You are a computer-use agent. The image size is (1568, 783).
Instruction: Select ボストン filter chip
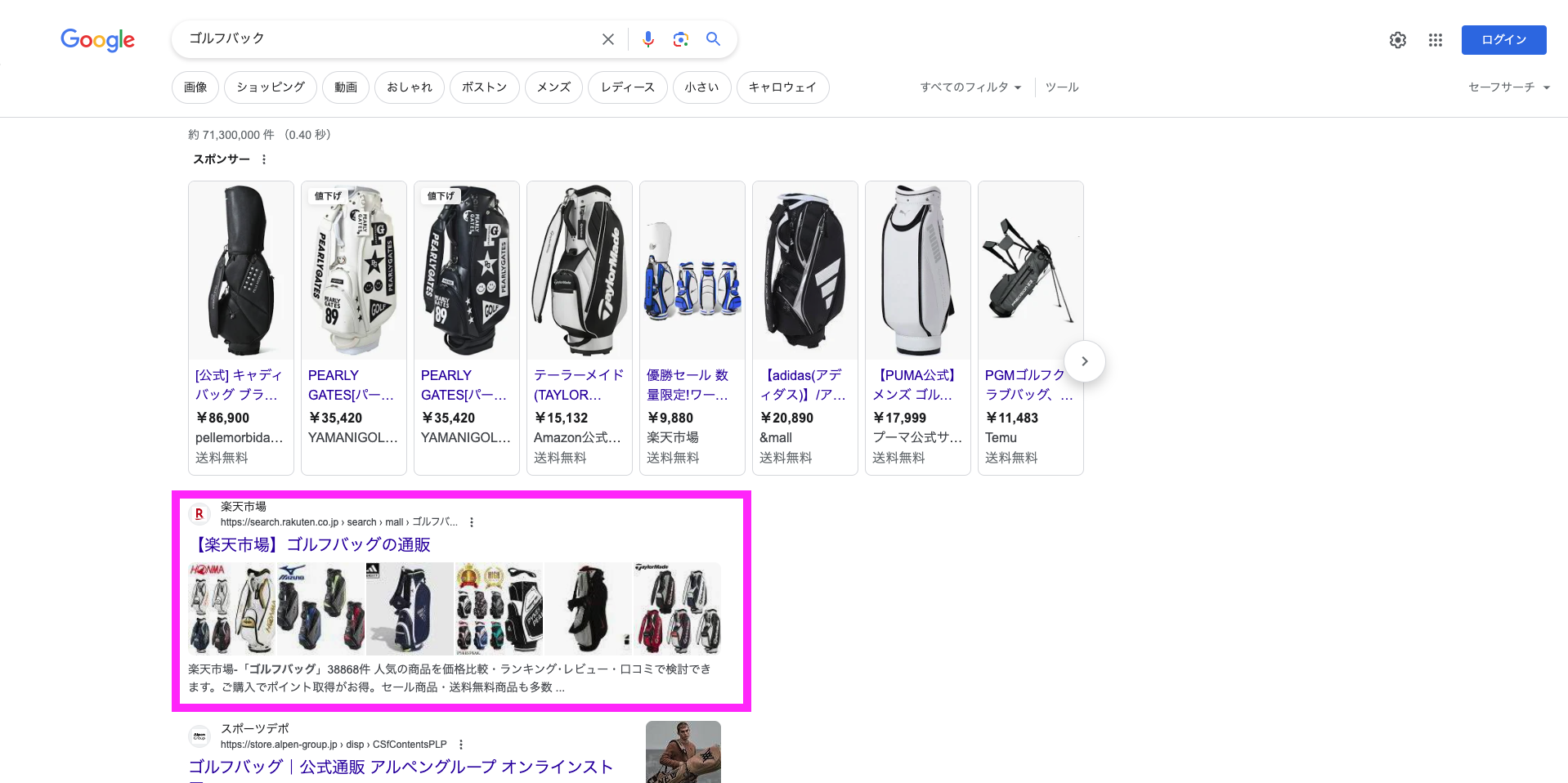click(x=485, y=87)
